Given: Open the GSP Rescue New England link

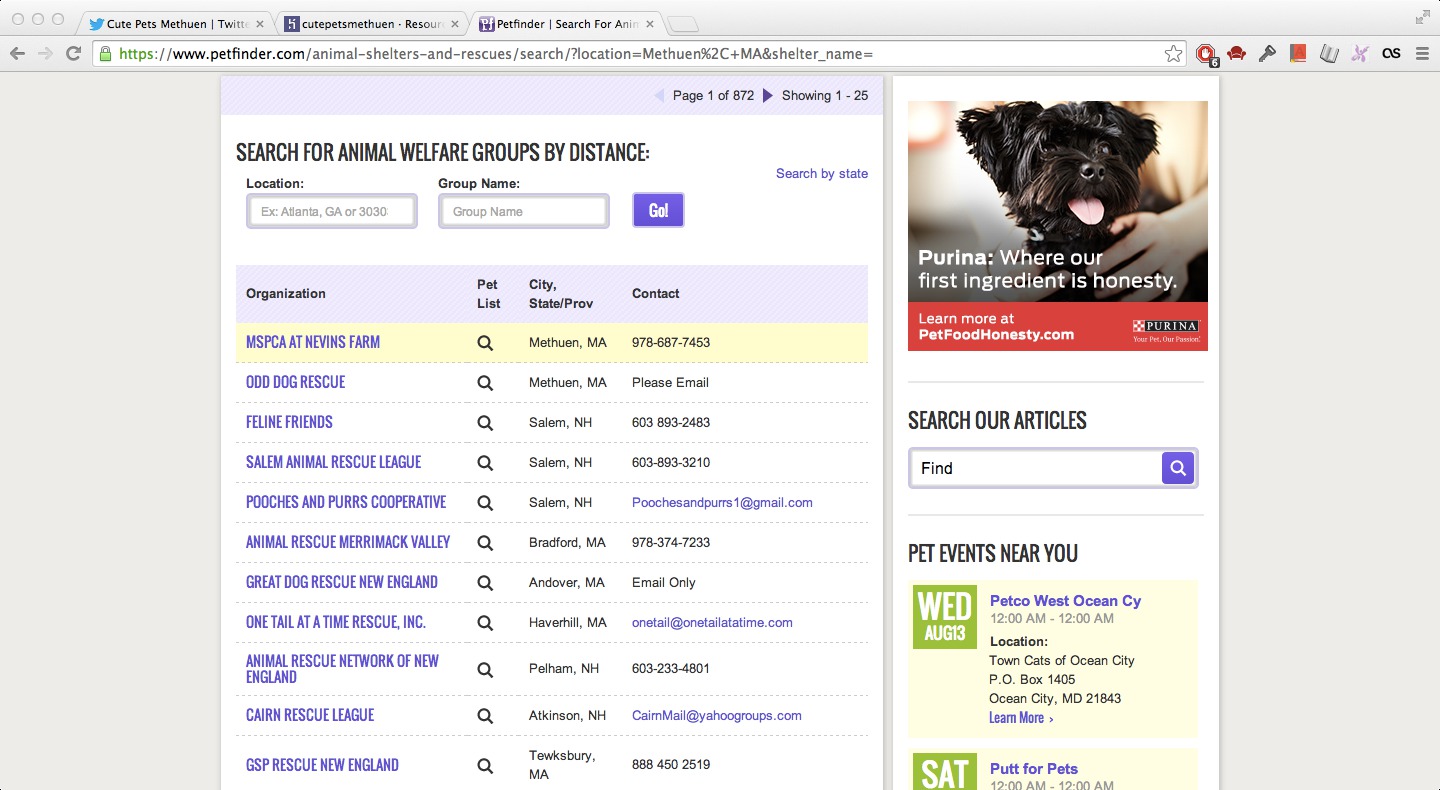Looking at the screenshot, I should click(322, 765).
